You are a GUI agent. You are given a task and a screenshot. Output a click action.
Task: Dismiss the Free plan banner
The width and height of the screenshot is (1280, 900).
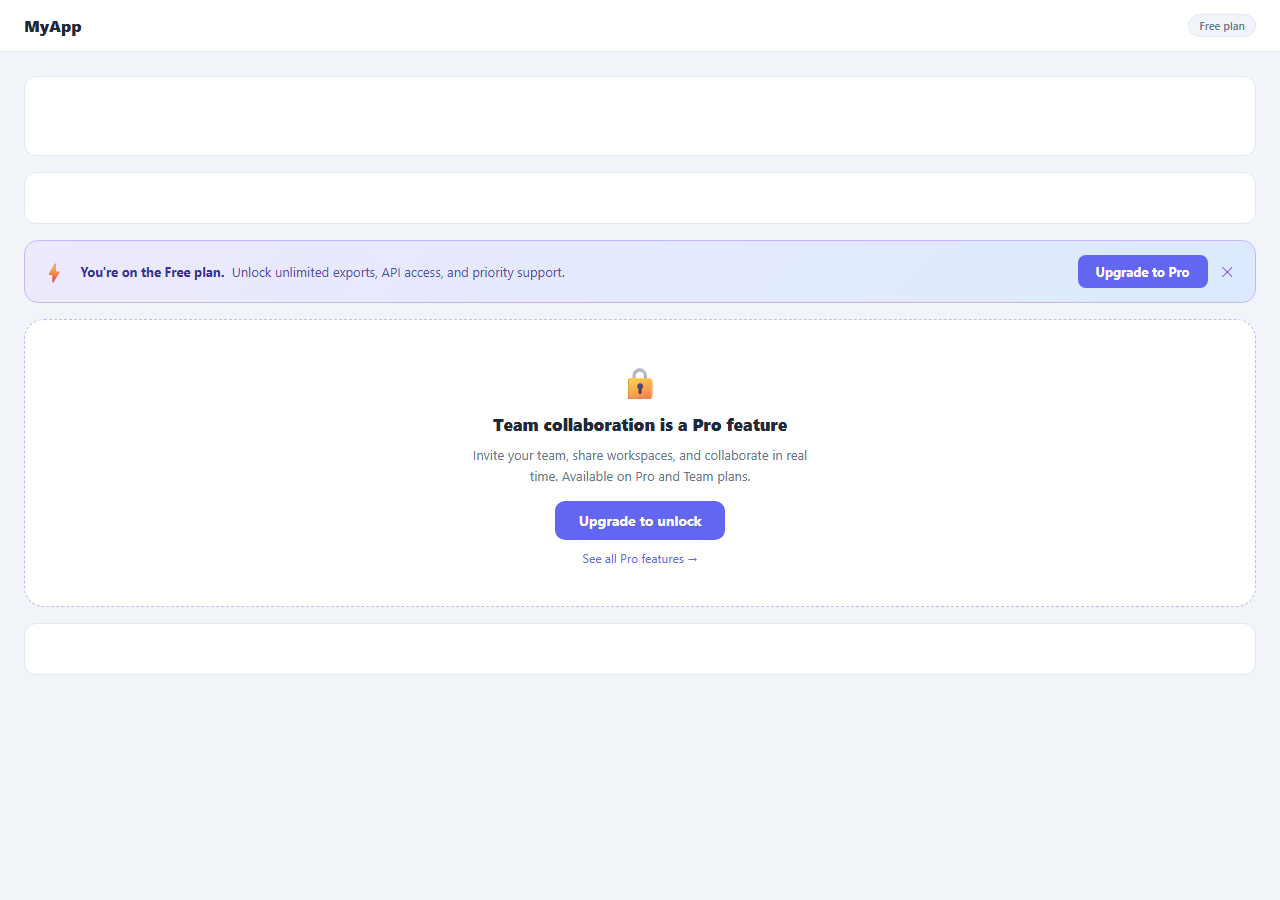click(x=1227, y=272)
